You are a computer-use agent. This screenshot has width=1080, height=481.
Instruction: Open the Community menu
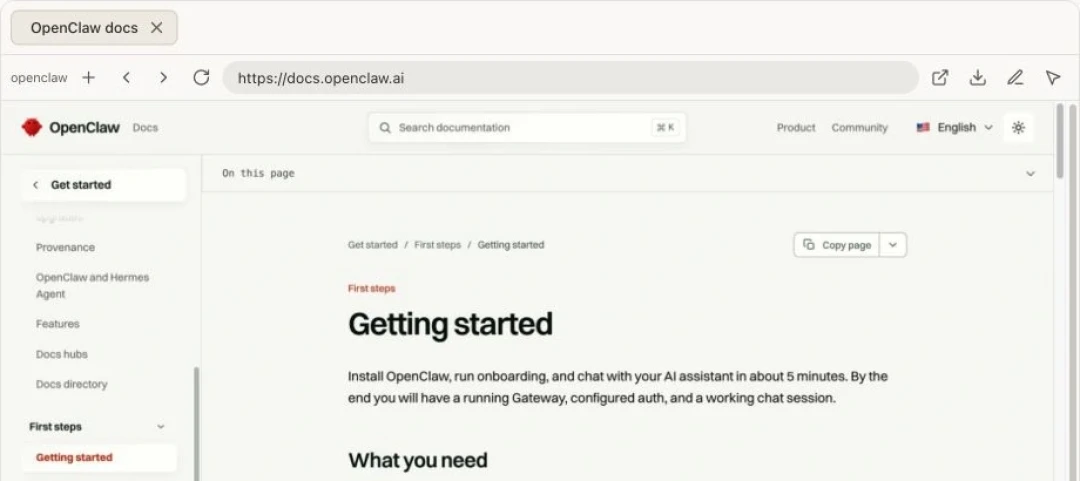(x=860, y=127)
